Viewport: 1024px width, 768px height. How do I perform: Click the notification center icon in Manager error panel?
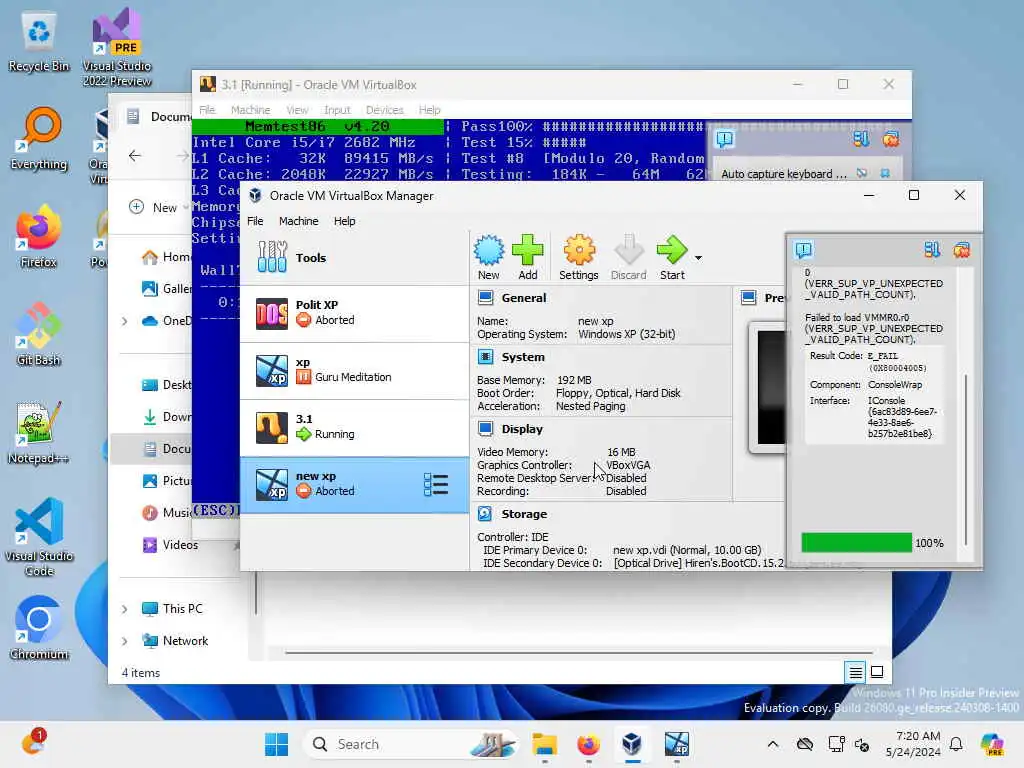tap(804, 249)
